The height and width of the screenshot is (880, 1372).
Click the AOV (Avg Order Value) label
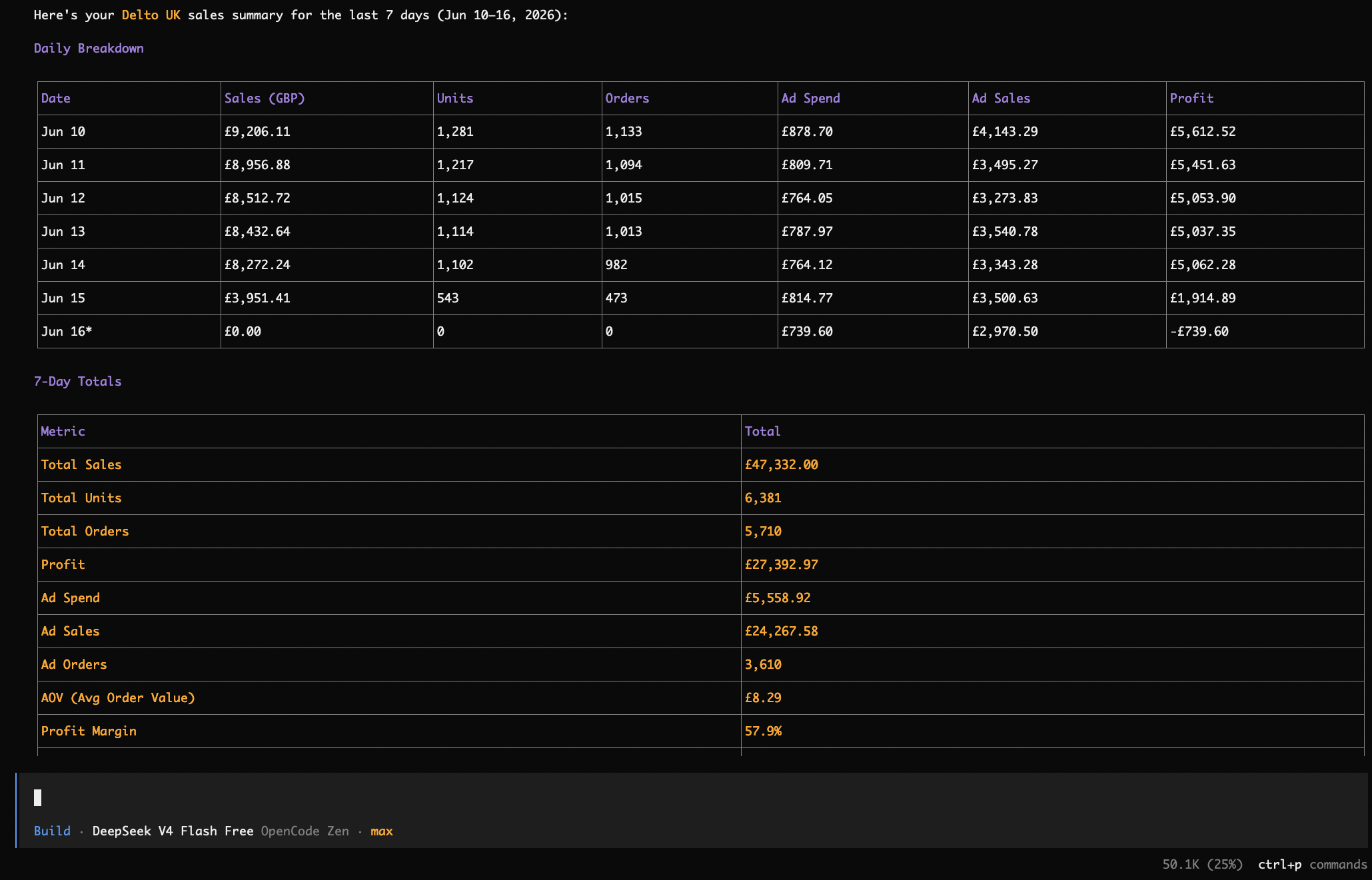118,697
